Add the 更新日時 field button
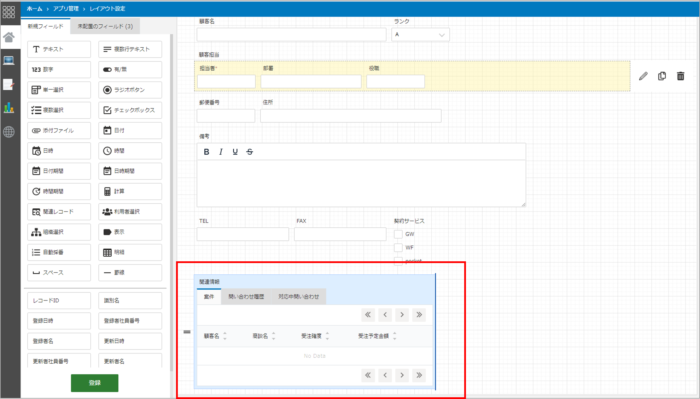Viewport: 700px width, 399px height. point(130,341)
